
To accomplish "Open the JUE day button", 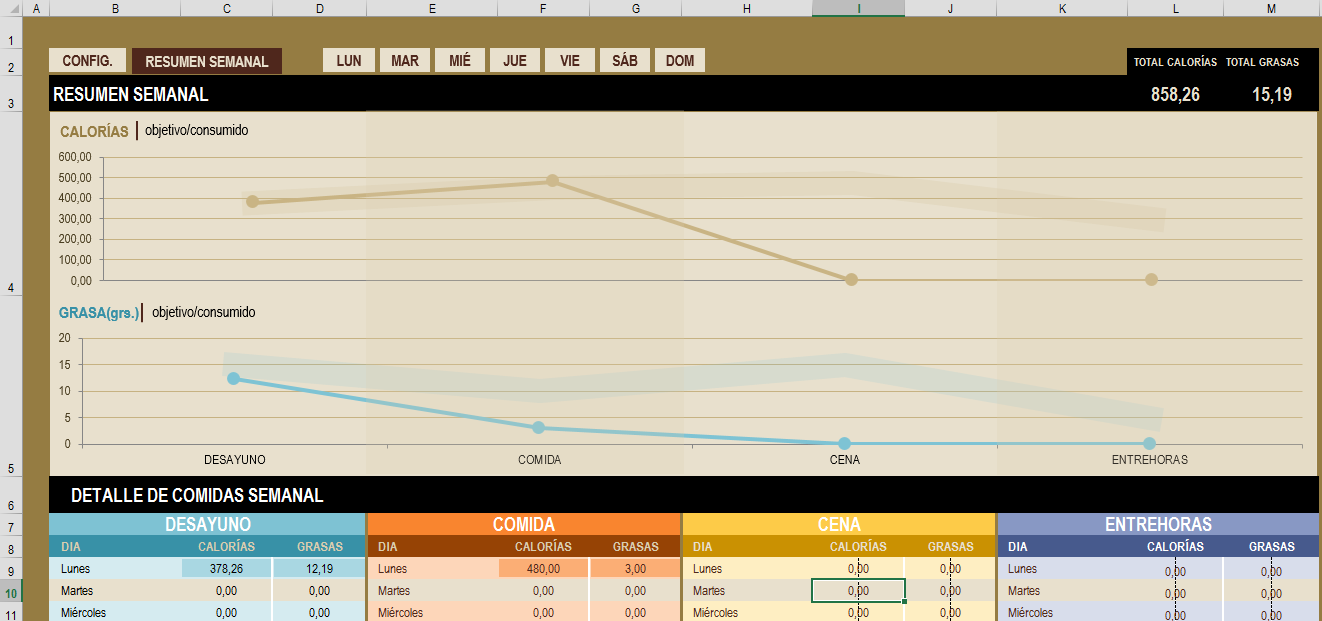I will pos(515,61).
